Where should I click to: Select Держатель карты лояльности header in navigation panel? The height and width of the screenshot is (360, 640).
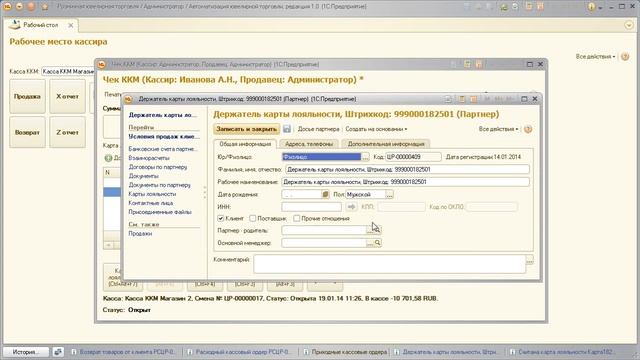[x=162, y=115]
